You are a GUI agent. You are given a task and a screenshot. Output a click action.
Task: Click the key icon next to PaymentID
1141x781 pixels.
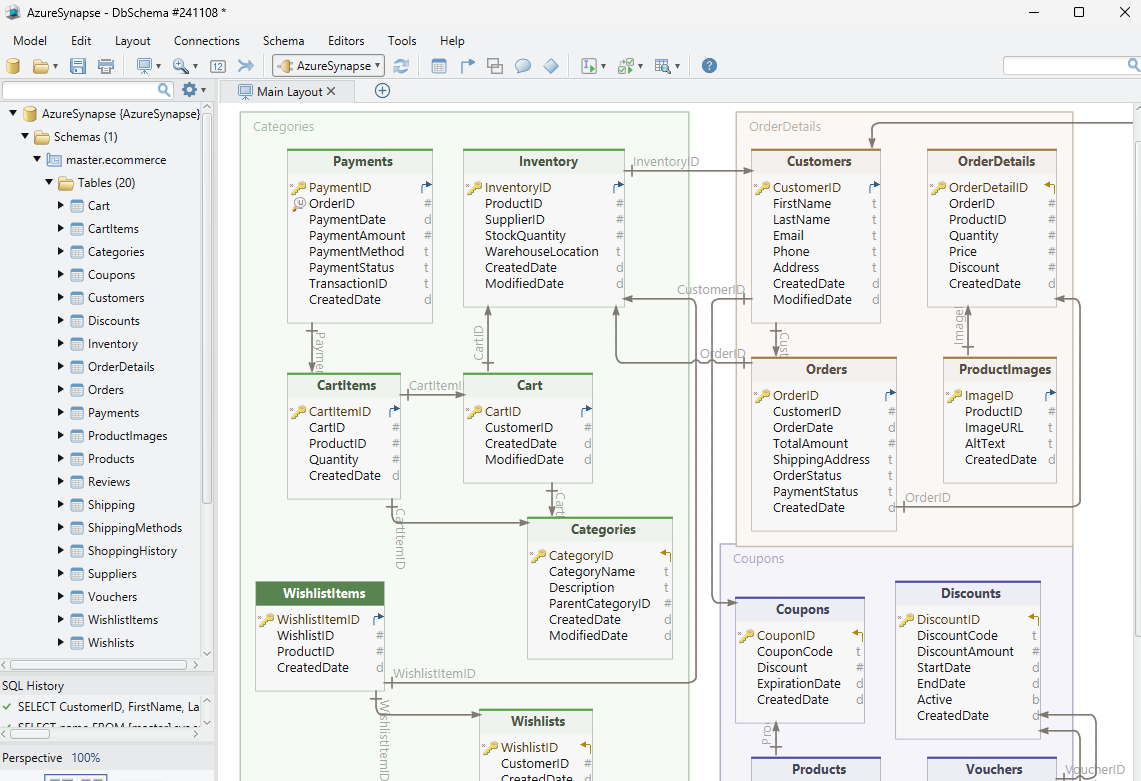pyautogui.click(x=298, y=188)
